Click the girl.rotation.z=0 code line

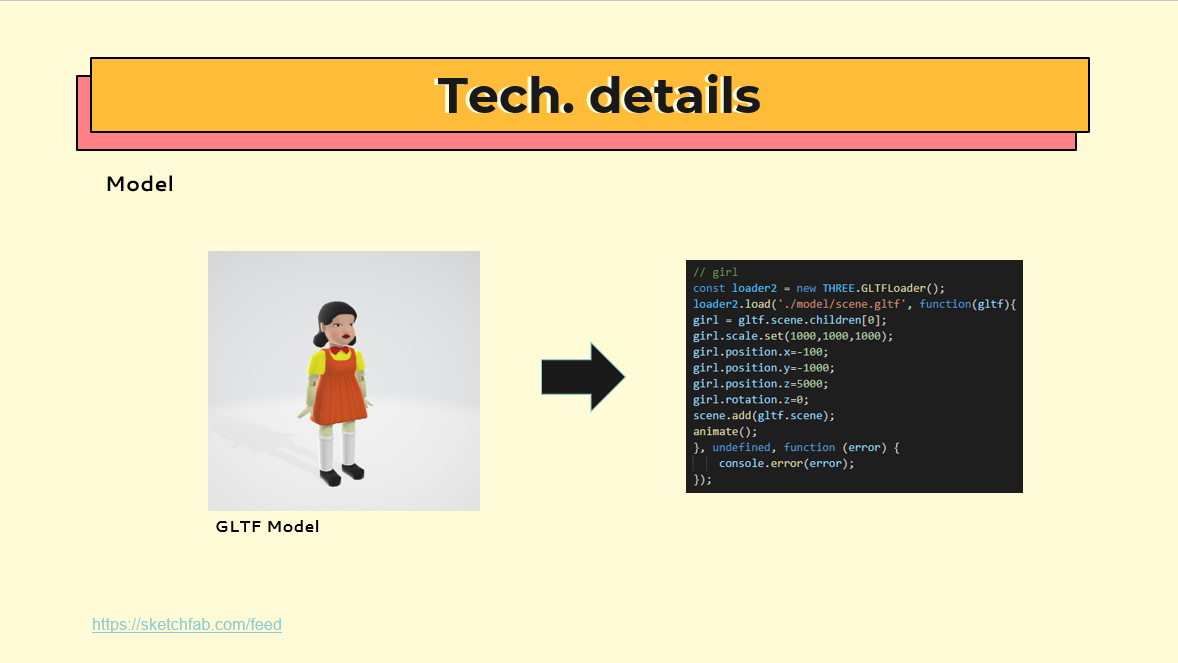(752, 399)
